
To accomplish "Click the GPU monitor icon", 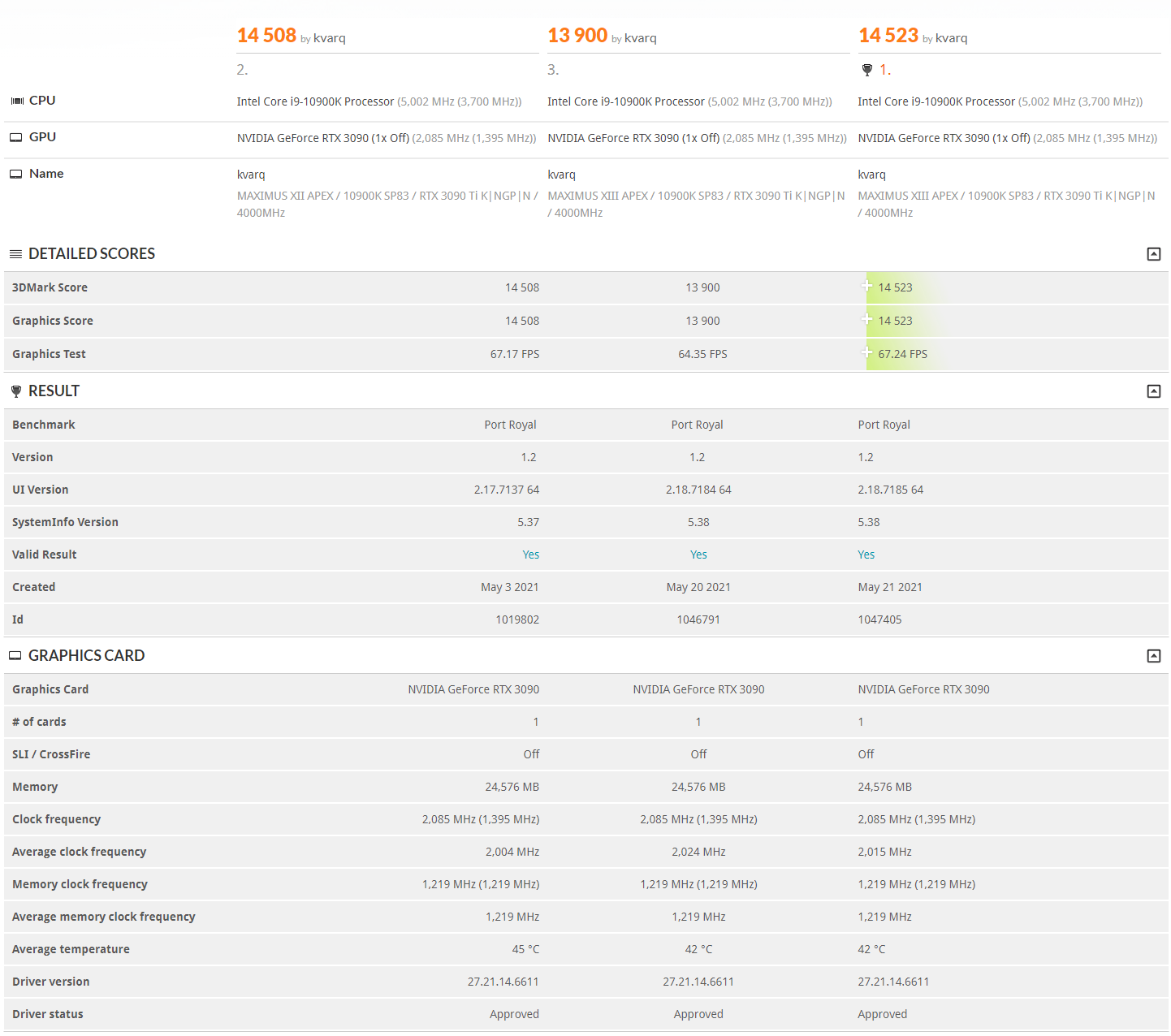I will 16,137.
